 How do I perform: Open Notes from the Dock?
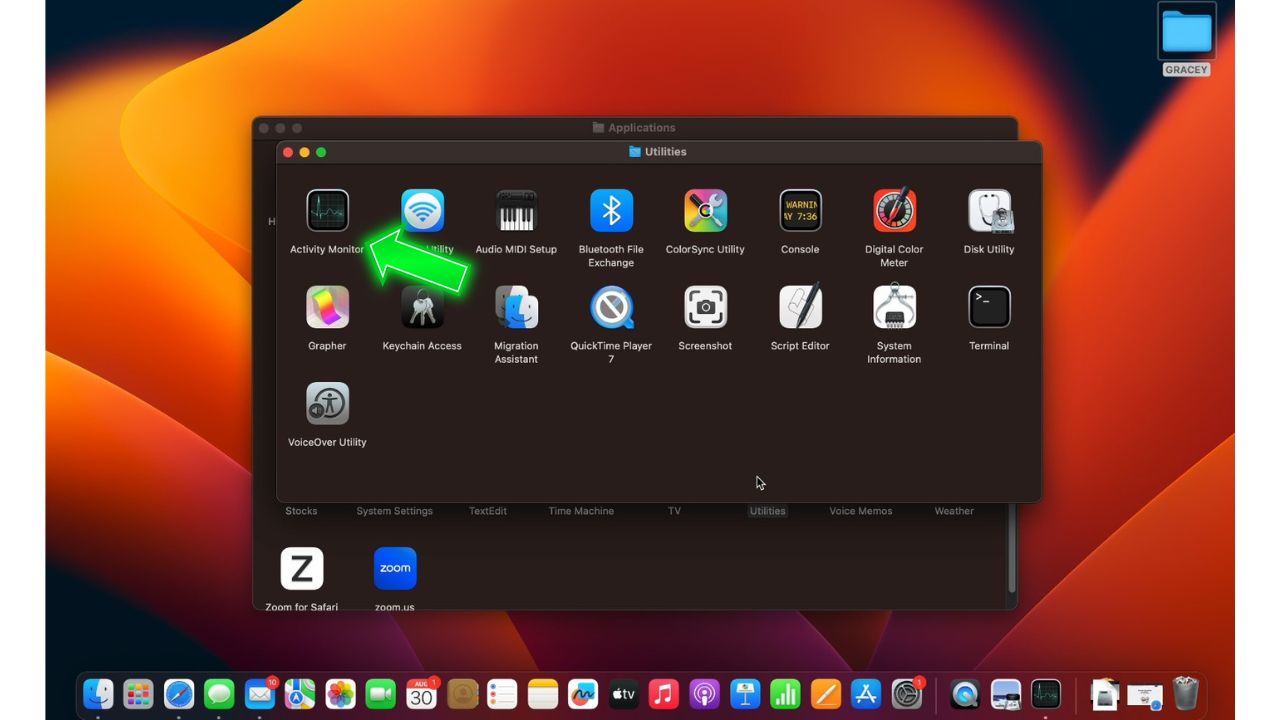click(x=543, y=693)
